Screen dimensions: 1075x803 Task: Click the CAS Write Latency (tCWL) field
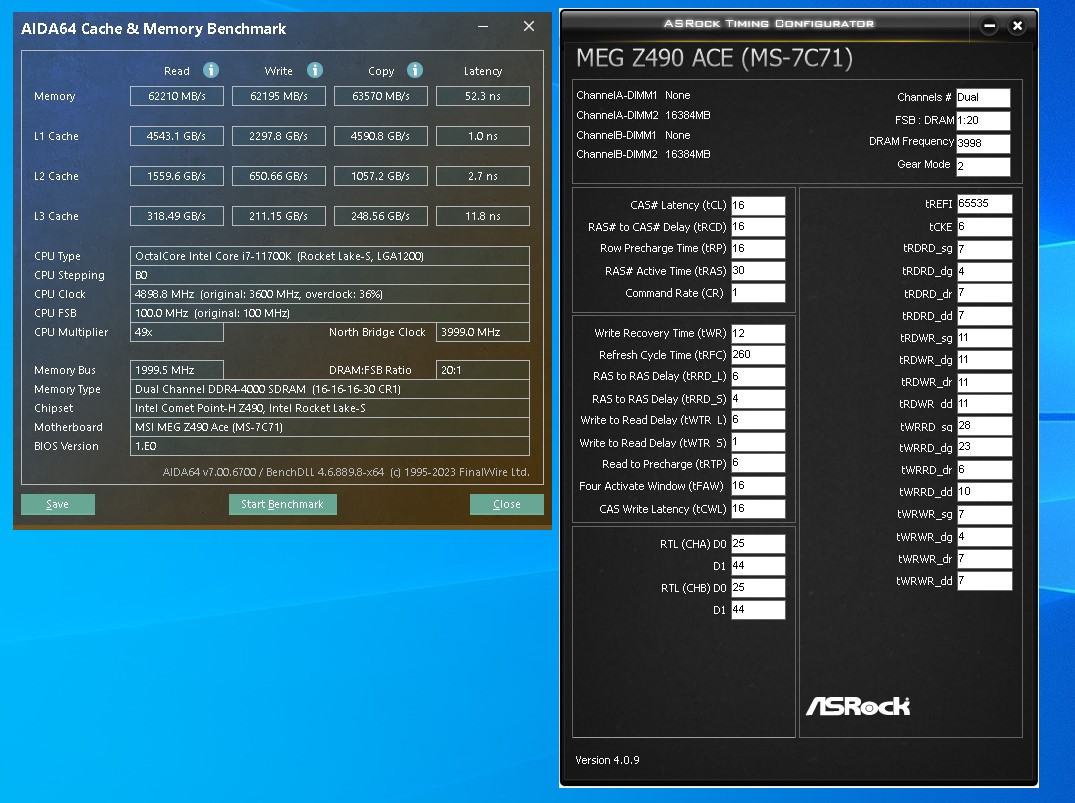pyautogui.click(x=758, y=509)
